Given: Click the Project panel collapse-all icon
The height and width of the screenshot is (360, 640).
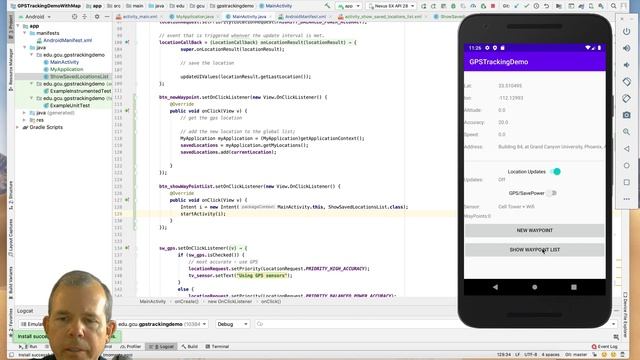Looking at the screenshot, I should (x=84, y=17).
